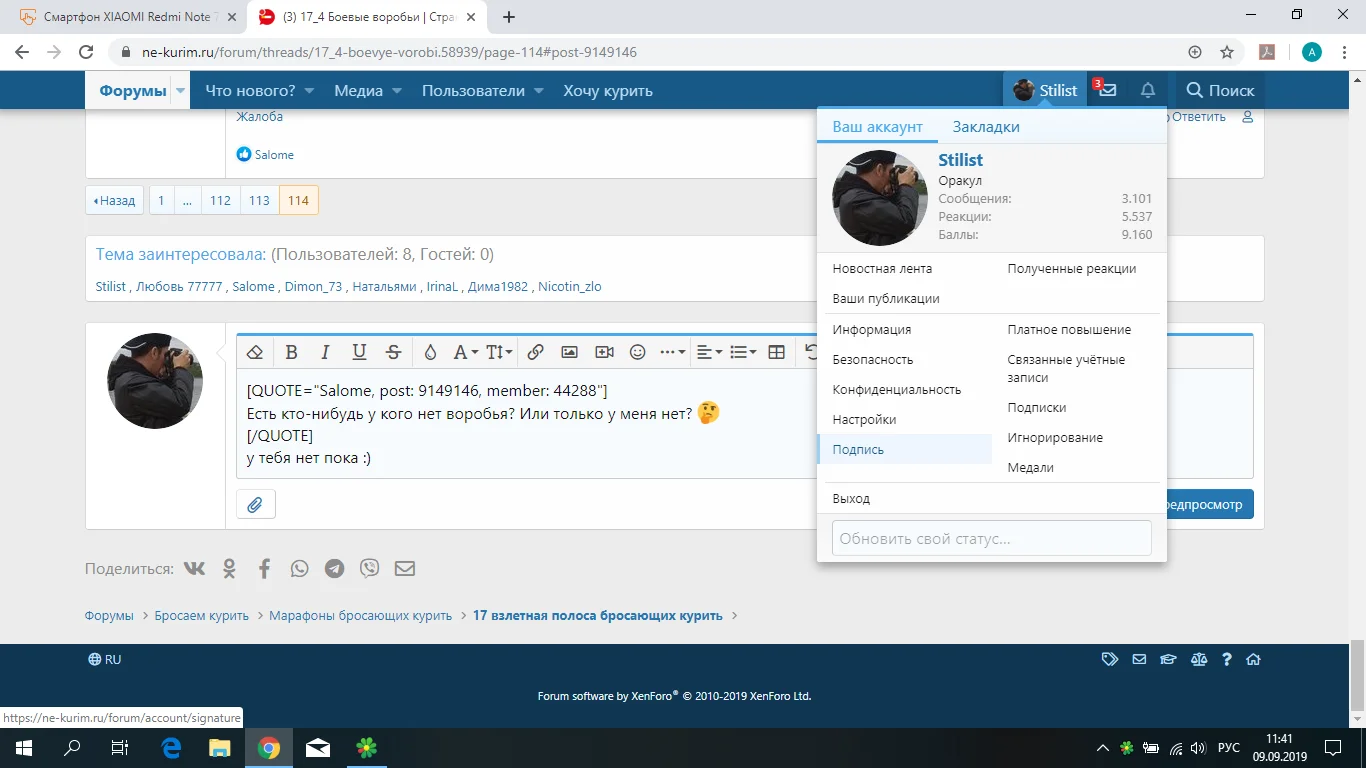Insert a link with the chain icon

point(535,352)
